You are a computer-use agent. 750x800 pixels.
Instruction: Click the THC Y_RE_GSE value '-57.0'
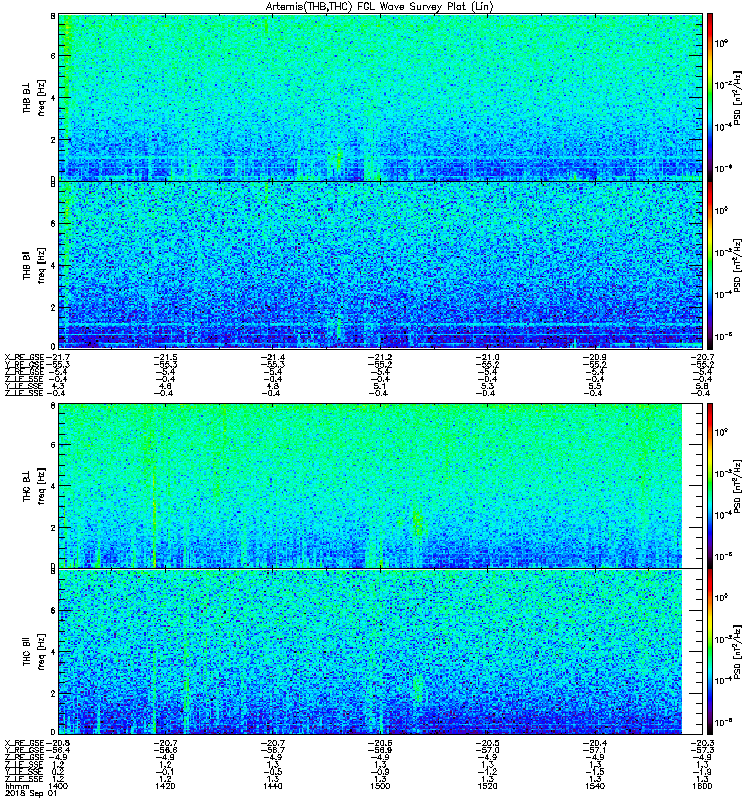(487, 750)
